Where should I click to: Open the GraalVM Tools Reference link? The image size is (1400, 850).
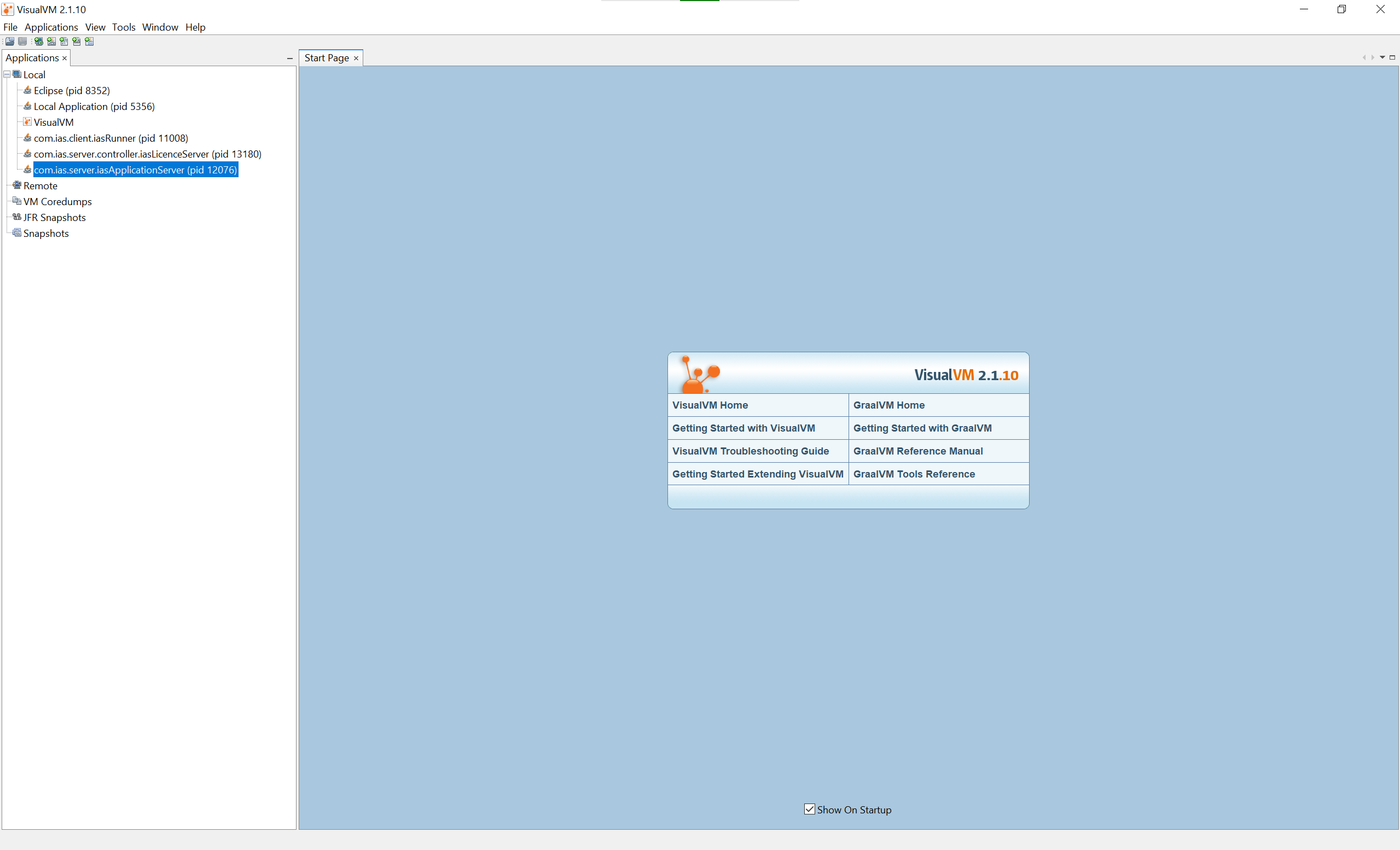pos(914,474)
